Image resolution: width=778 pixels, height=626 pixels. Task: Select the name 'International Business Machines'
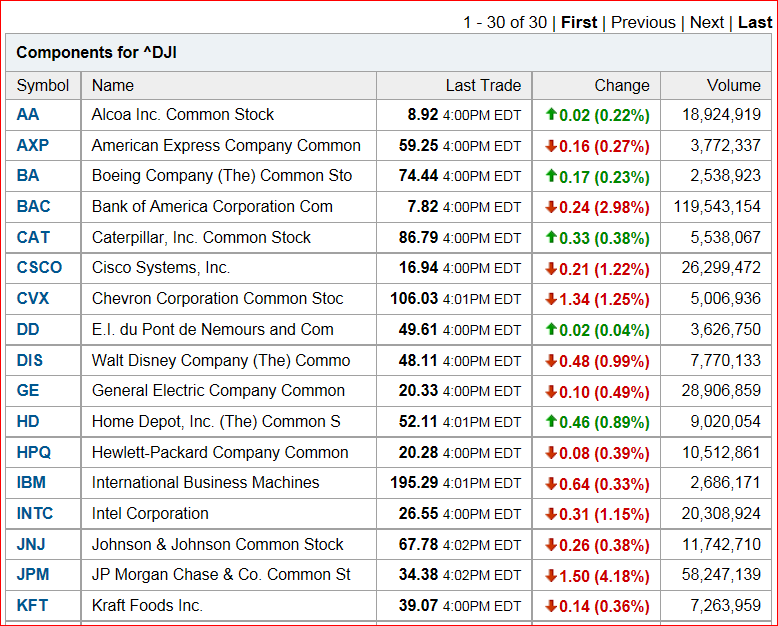205,482
